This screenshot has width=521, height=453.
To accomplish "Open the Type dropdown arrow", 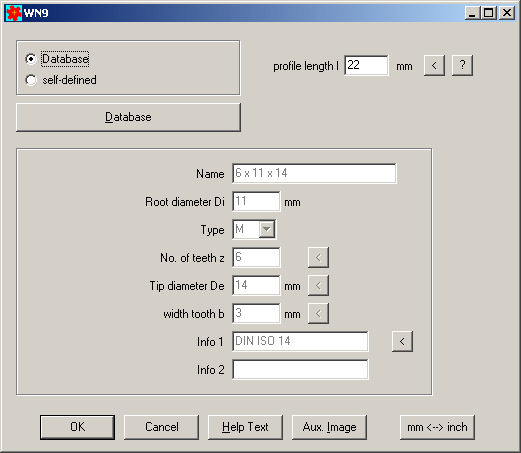I will point(267,229).
